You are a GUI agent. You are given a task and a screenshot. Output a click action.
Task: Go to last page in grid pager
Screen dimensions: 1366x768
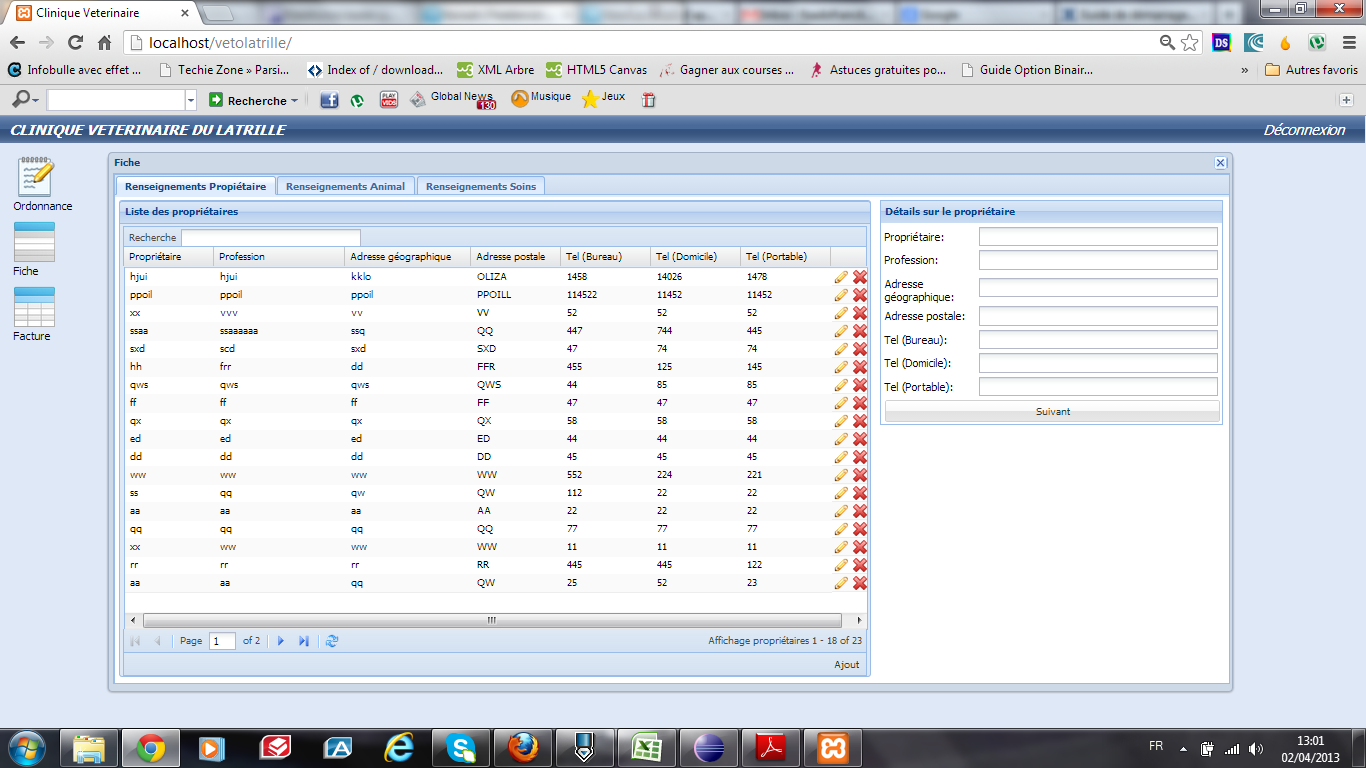[x=304, y=641]
